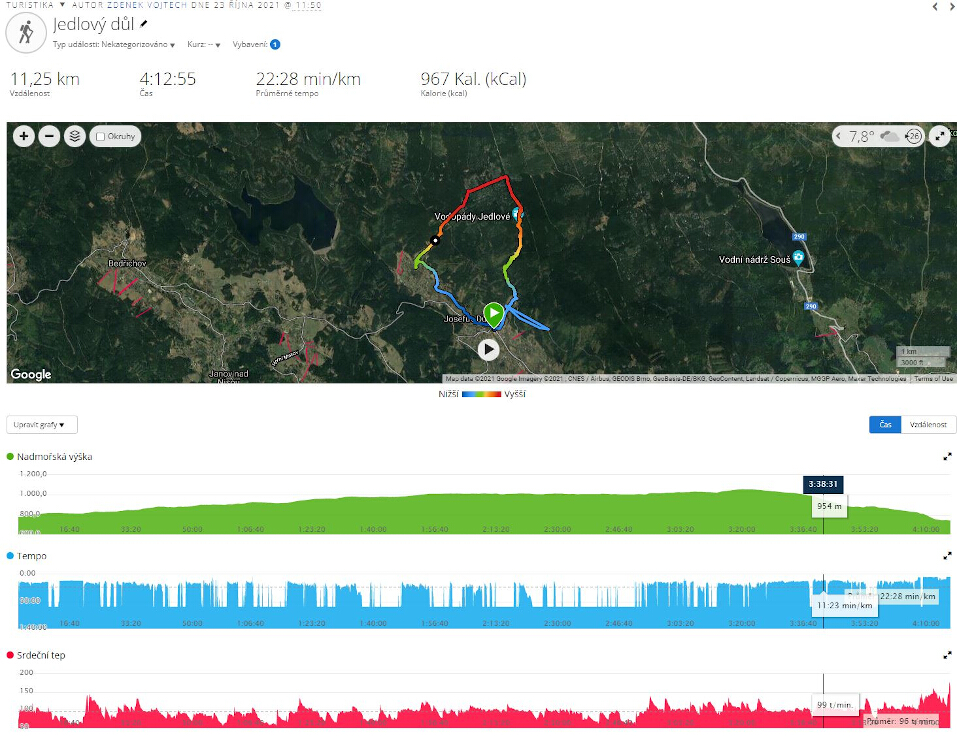This screenshot has height=737, width=957.
Task: Click the black position dot on the route
Action: coord(435,240)
